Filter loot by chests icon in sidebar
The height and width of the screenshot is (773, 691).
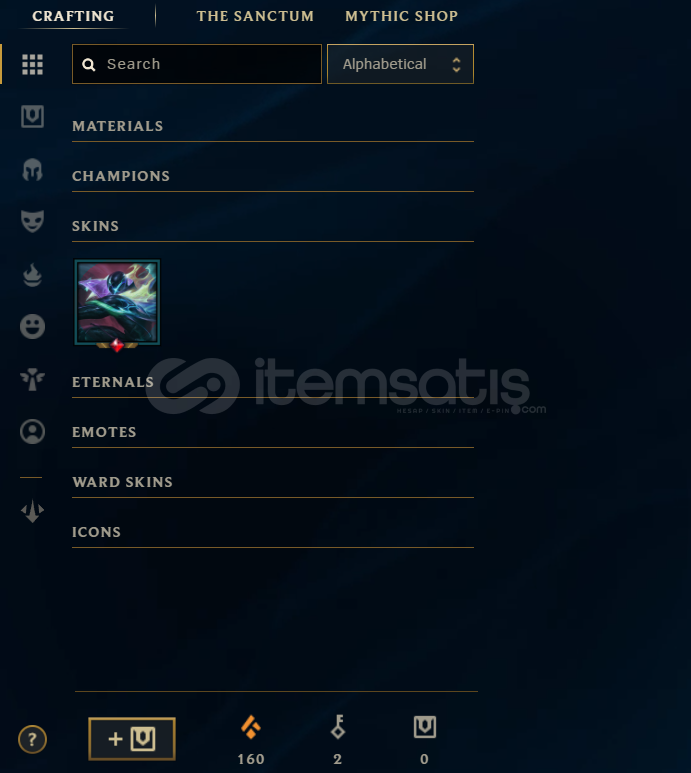click(x=33, y=117)
